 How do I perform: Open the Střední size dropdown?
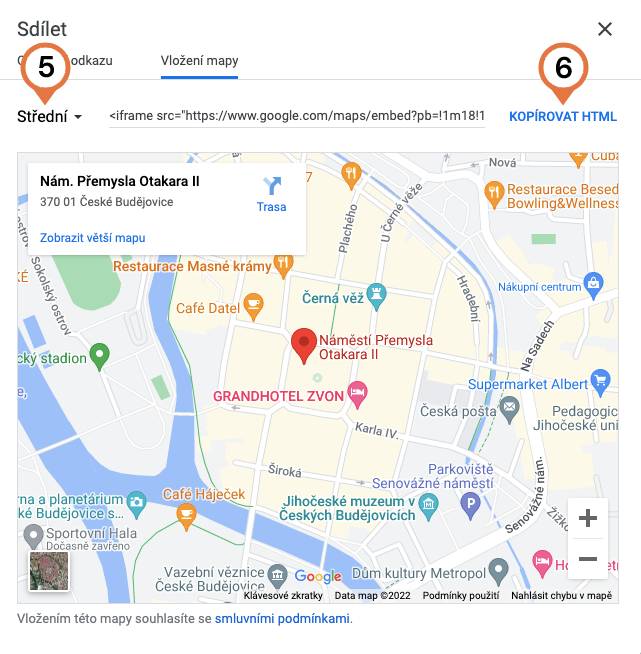pyautogui.click(x=50, y=116)
